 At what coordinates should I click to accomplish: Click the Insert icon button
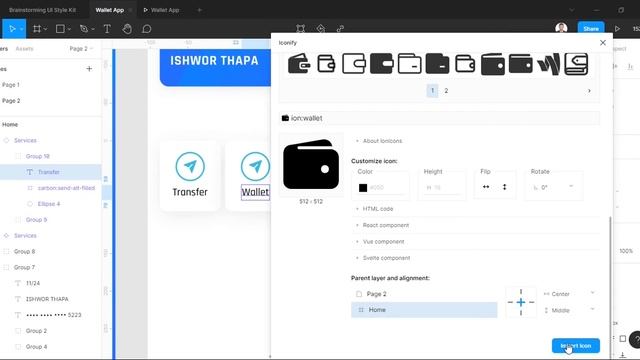(576, 346)
